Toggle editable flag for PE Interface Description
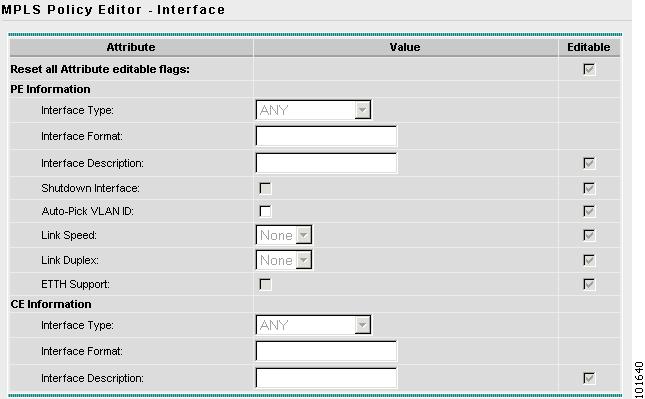This screenshot has width=645, height=399. 589,163
